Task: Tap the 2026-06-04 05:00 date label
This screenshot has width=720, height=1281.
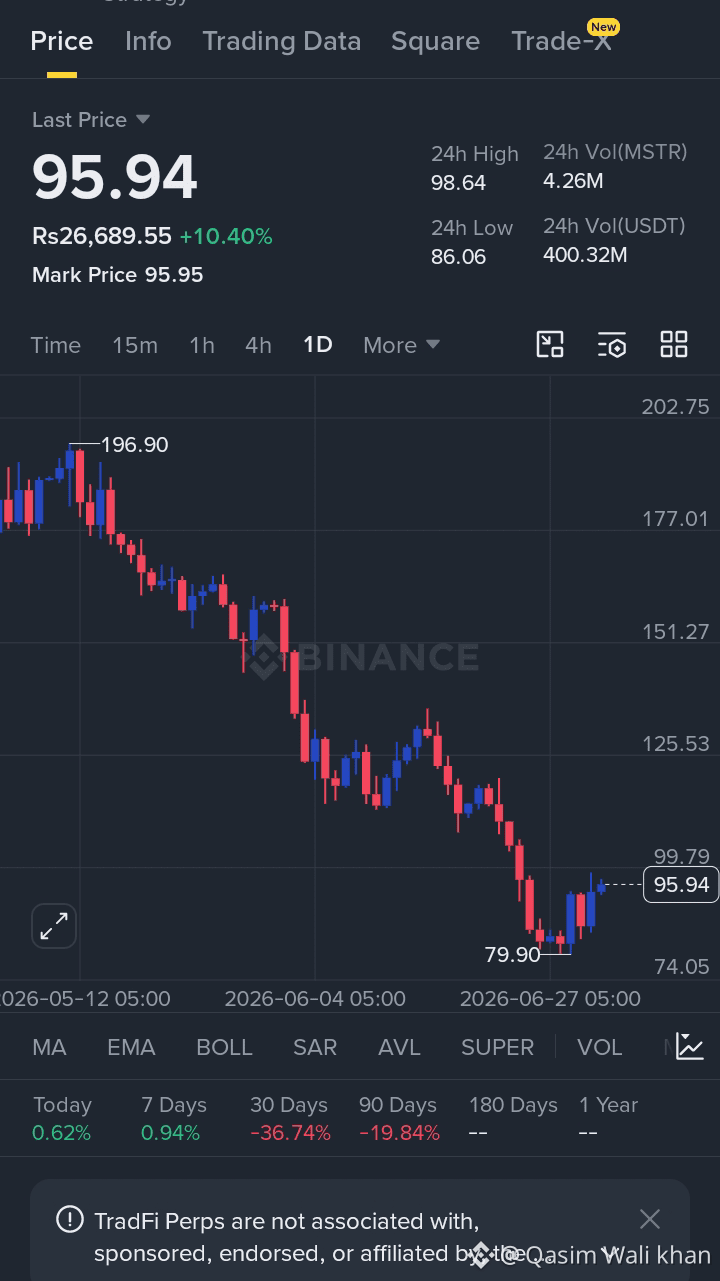Action: coord(315,999)
